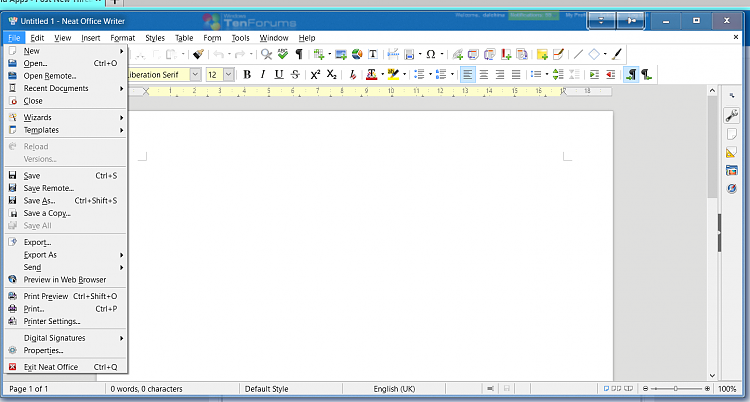
Task: Open sidebar Styles triangle icon
Action: [x=731, y=153]
